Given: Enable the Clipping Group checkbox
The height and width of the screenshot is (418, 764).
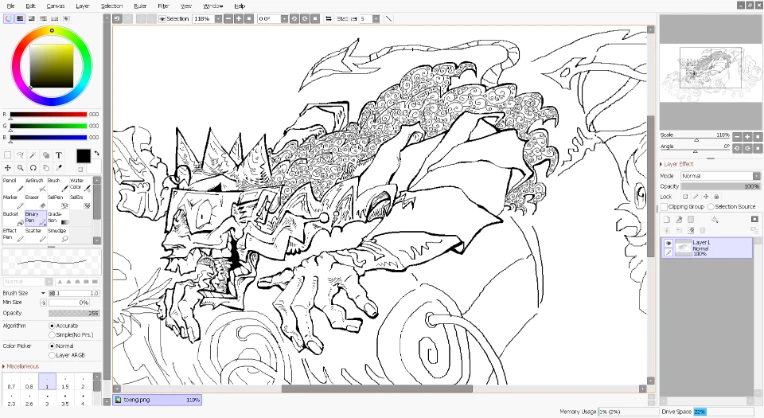Looking at the screenshot, I should (665, 207).
